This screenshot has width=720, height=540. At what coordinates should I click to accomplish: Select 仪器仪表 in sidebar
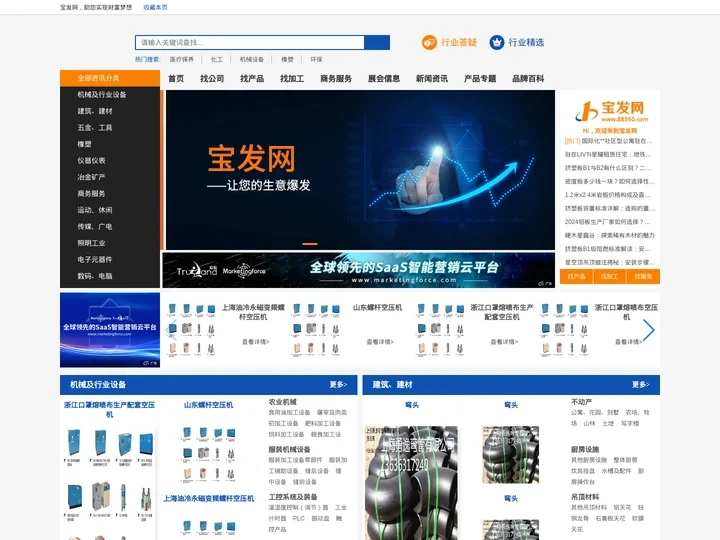tap(91, 161)
